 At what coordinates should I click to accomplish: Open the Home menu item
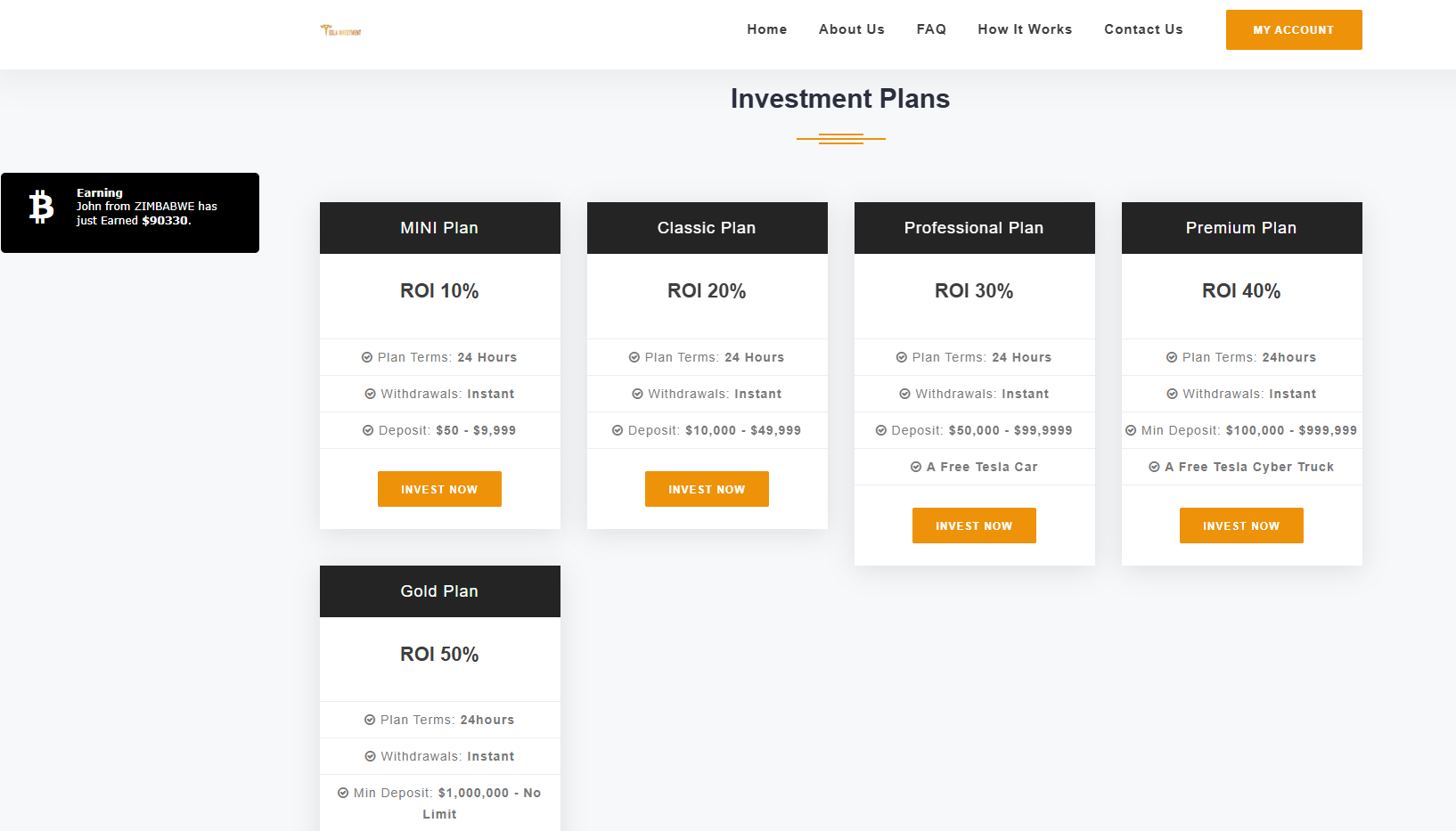pyautogui.click(x=767, y=29)
